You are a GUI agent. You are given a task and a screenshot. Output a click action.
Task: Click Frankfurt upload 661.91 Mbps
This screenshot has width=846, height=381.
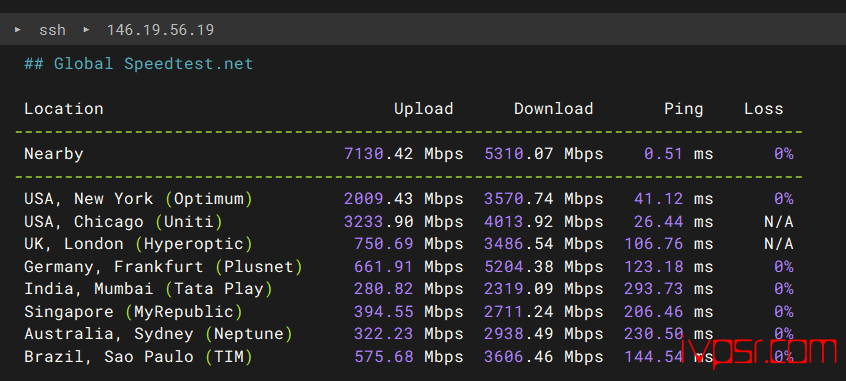click(408, 267)
